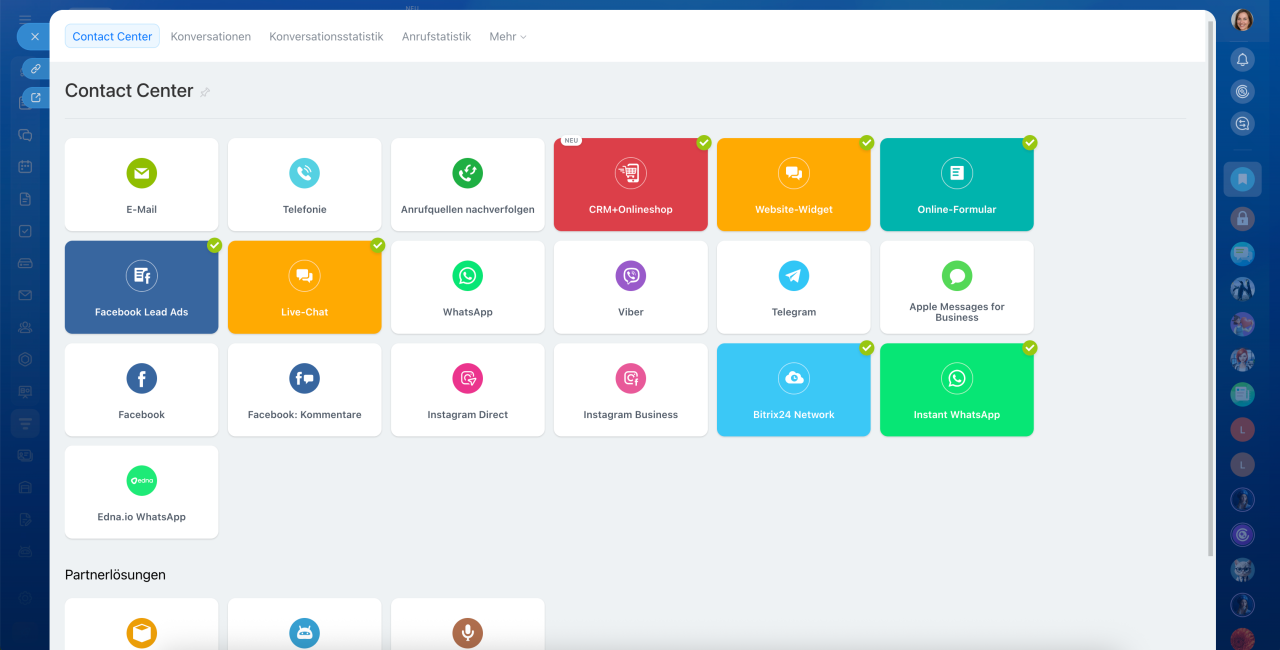Click the bookmark icon in right sidebar
This screenshot has width=1280, height=650.
click(1242, 179)
